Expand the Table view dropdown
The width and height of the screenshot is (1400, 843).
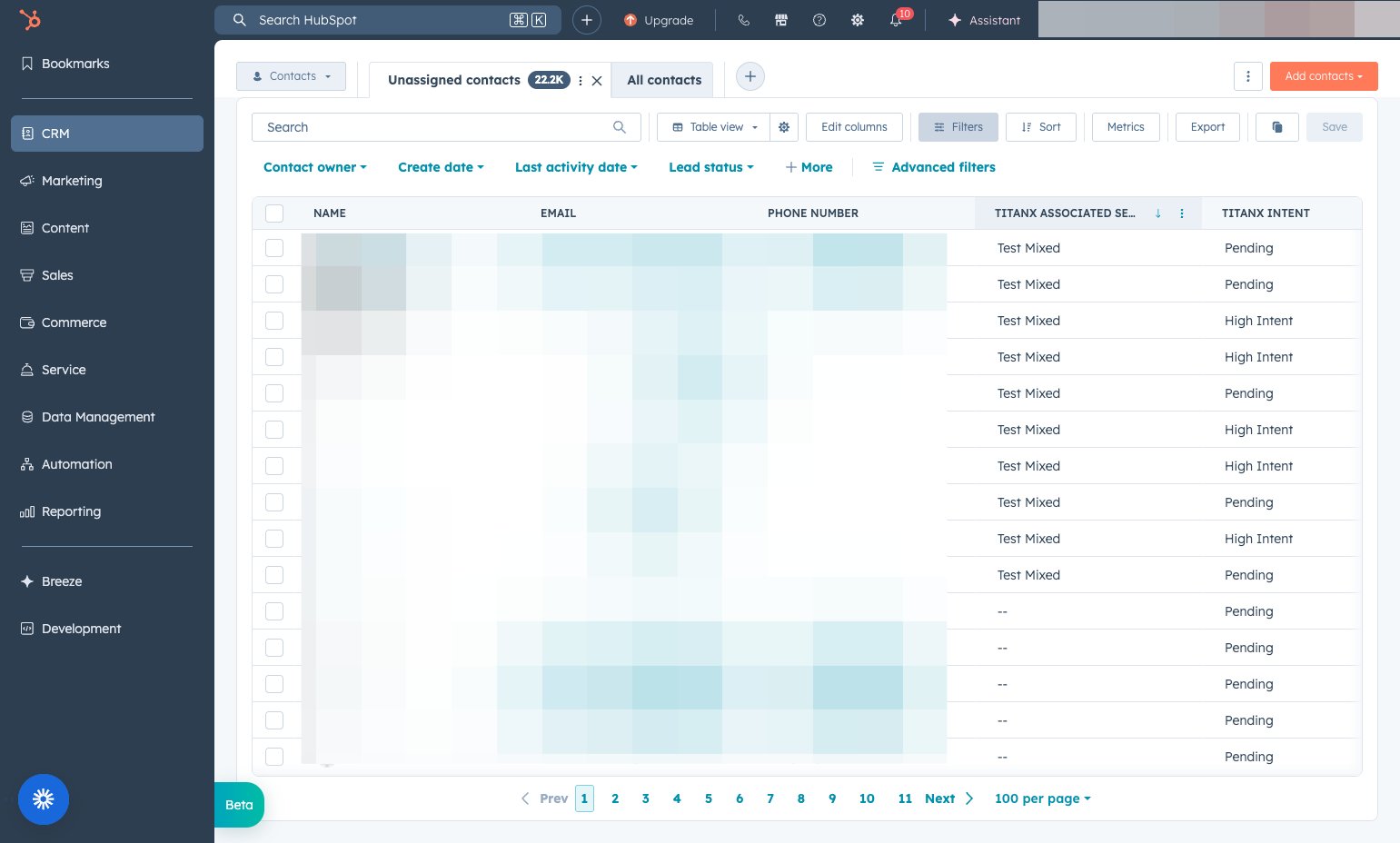click(x=714, y=127)
